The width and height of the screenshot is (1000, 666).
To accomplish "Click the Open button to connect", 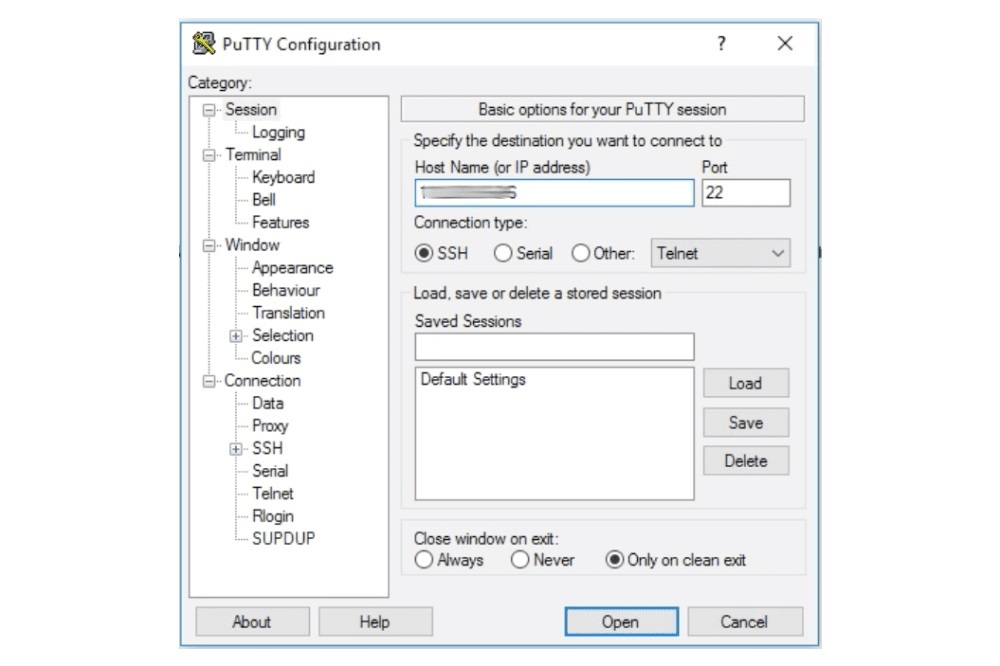I will point(620,622).
